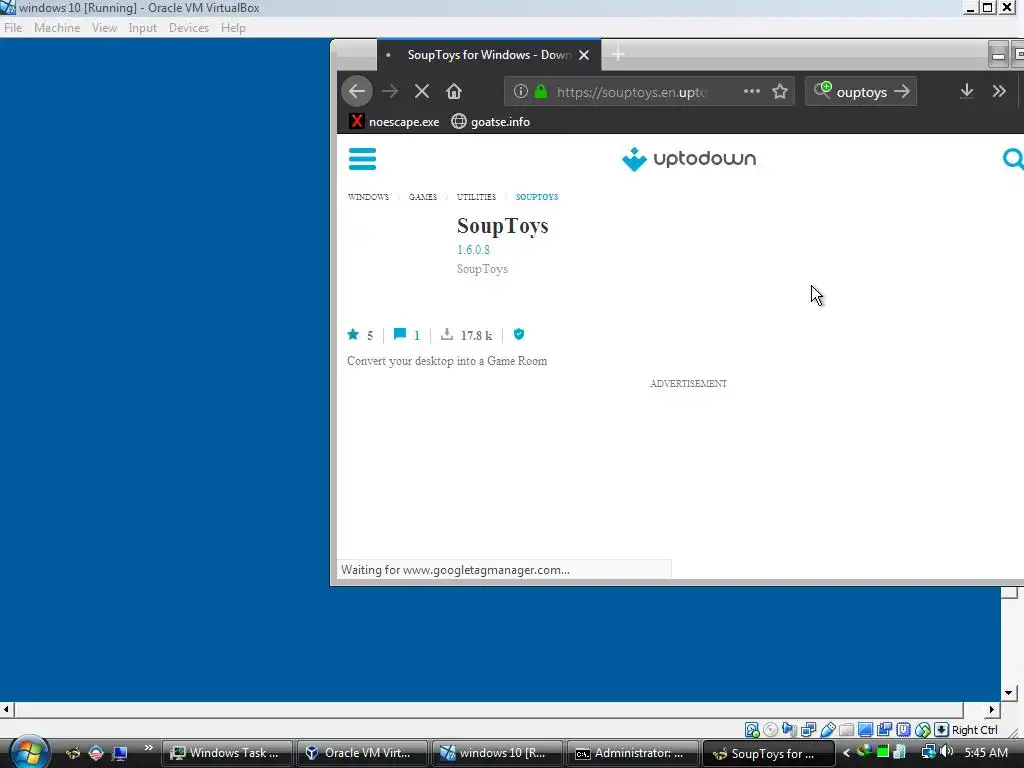Click the horizontal scrollbar left arrow

6,709
